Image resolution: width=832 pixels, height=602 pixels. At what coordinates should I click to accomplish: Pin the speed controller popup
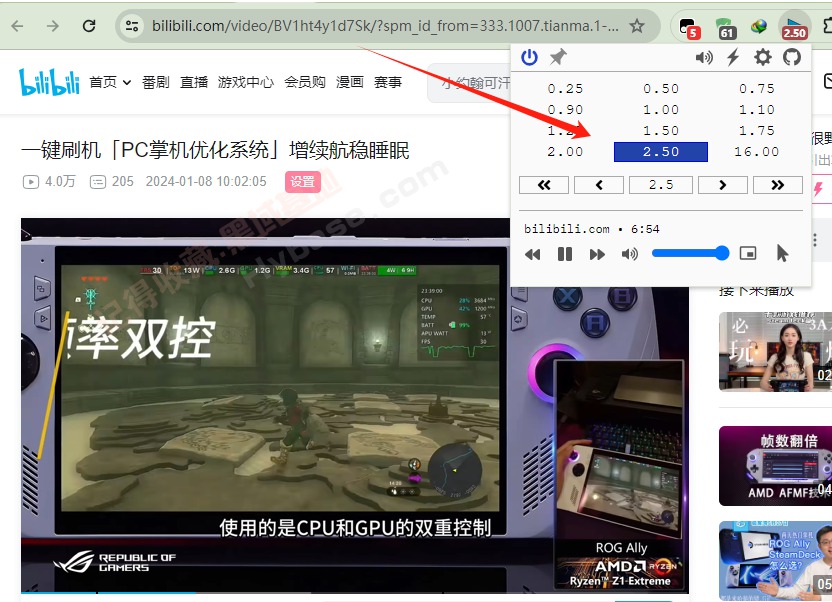coord(558,57)
